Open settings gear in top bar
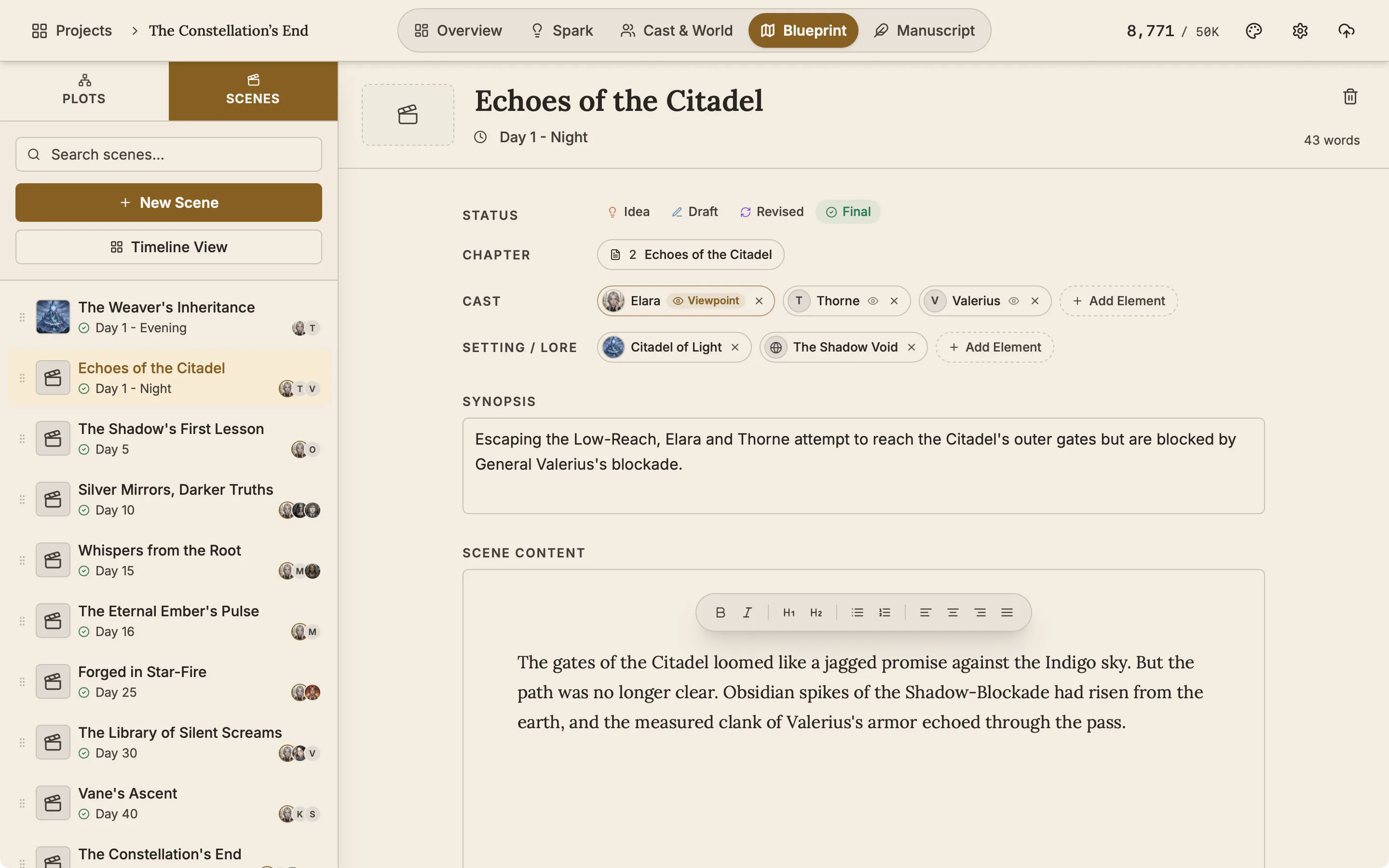The height and width of the screenshot is (868, 1389). (1300, 30)
